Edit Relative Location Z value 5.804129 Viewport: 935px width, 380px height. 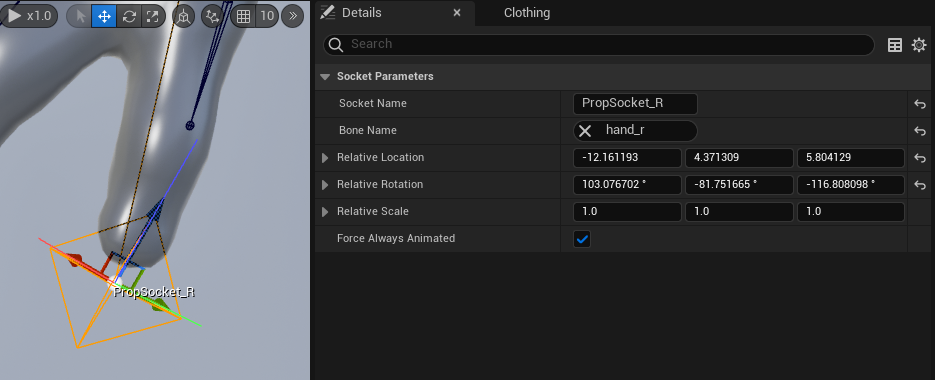pos(851,158)
